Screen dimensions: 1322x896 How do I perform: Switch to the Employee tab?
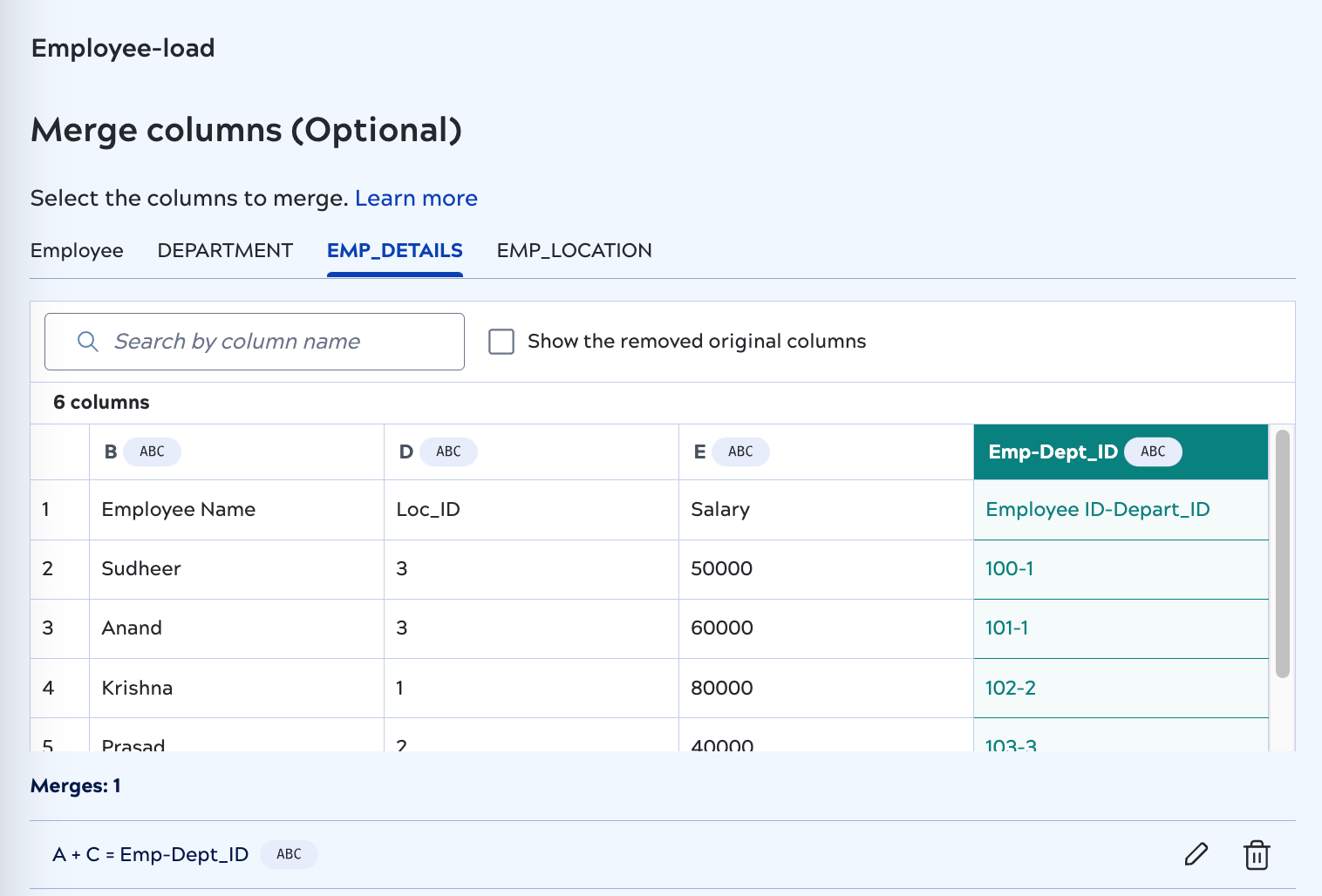[77, 251]
